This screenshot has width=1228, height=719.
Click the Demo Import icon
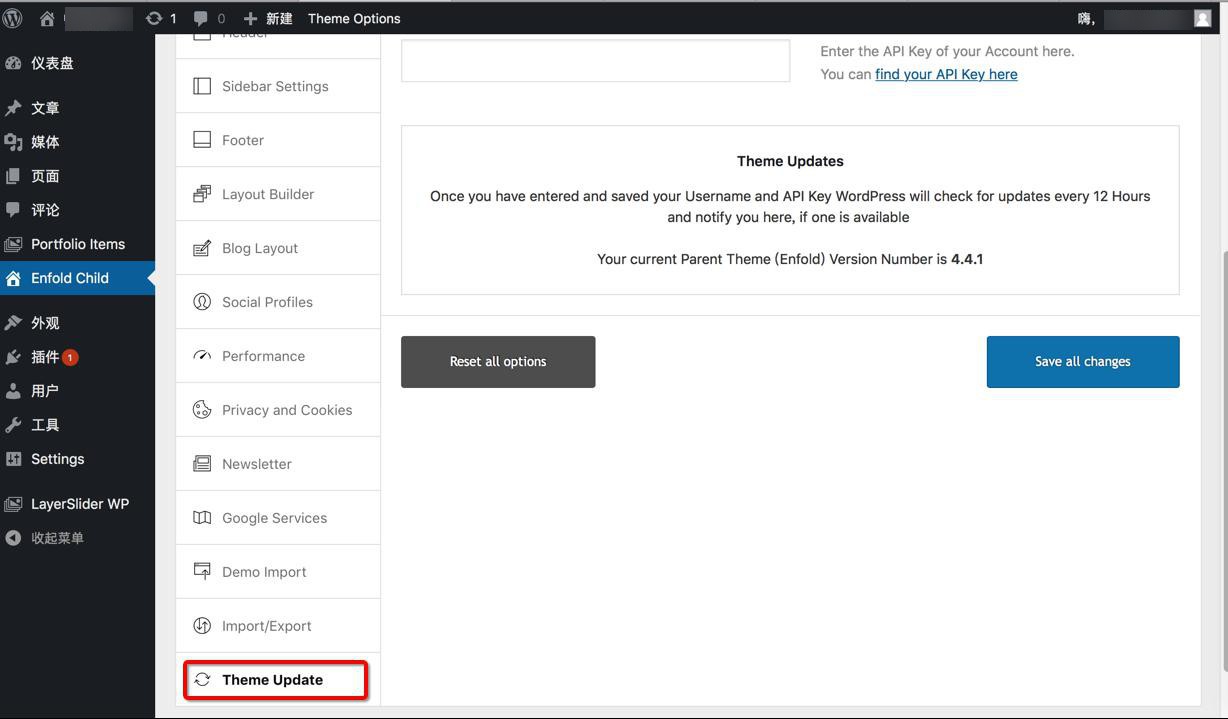(x=202, y=572)
